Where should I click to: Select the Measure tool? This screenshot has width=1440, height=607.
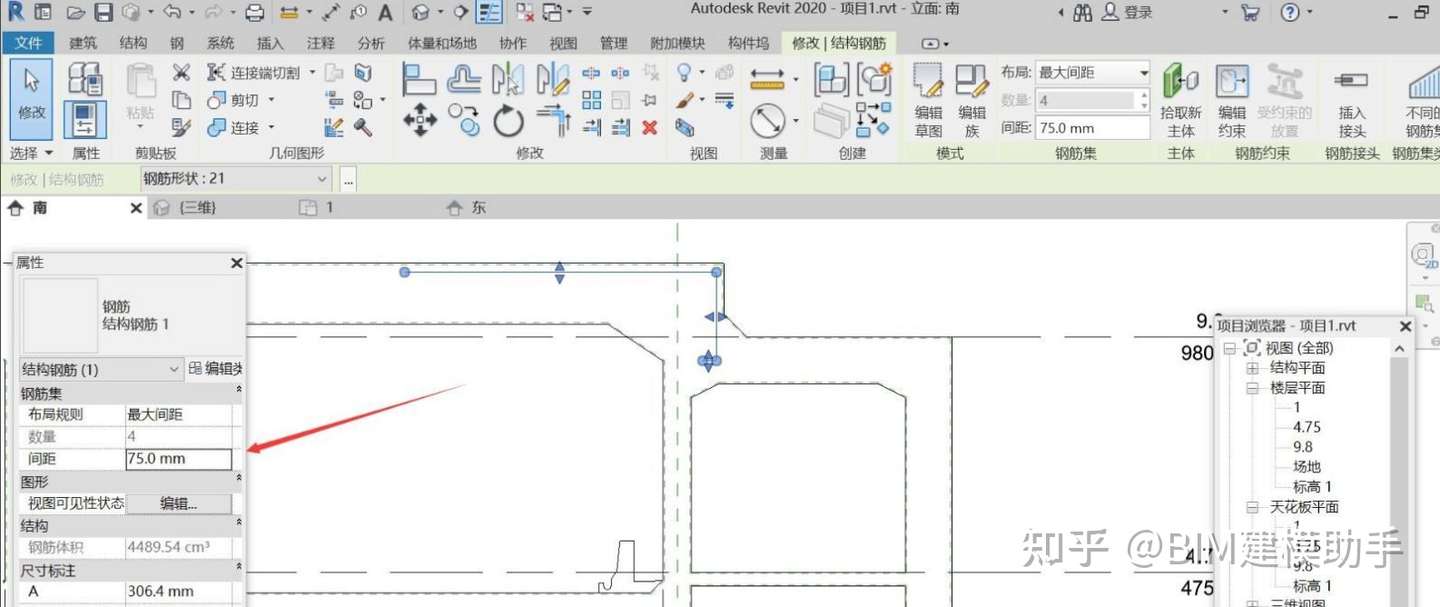(768, 78)
